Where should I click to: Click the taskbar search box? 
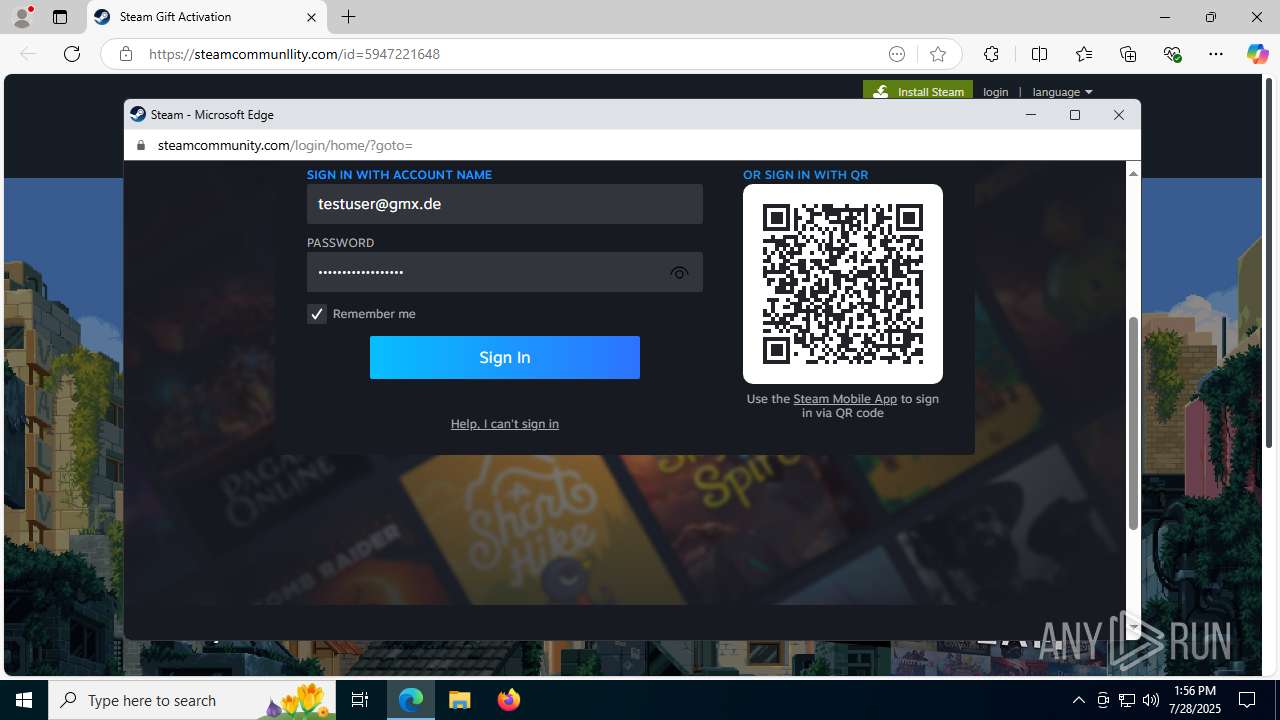coord(194,700)
